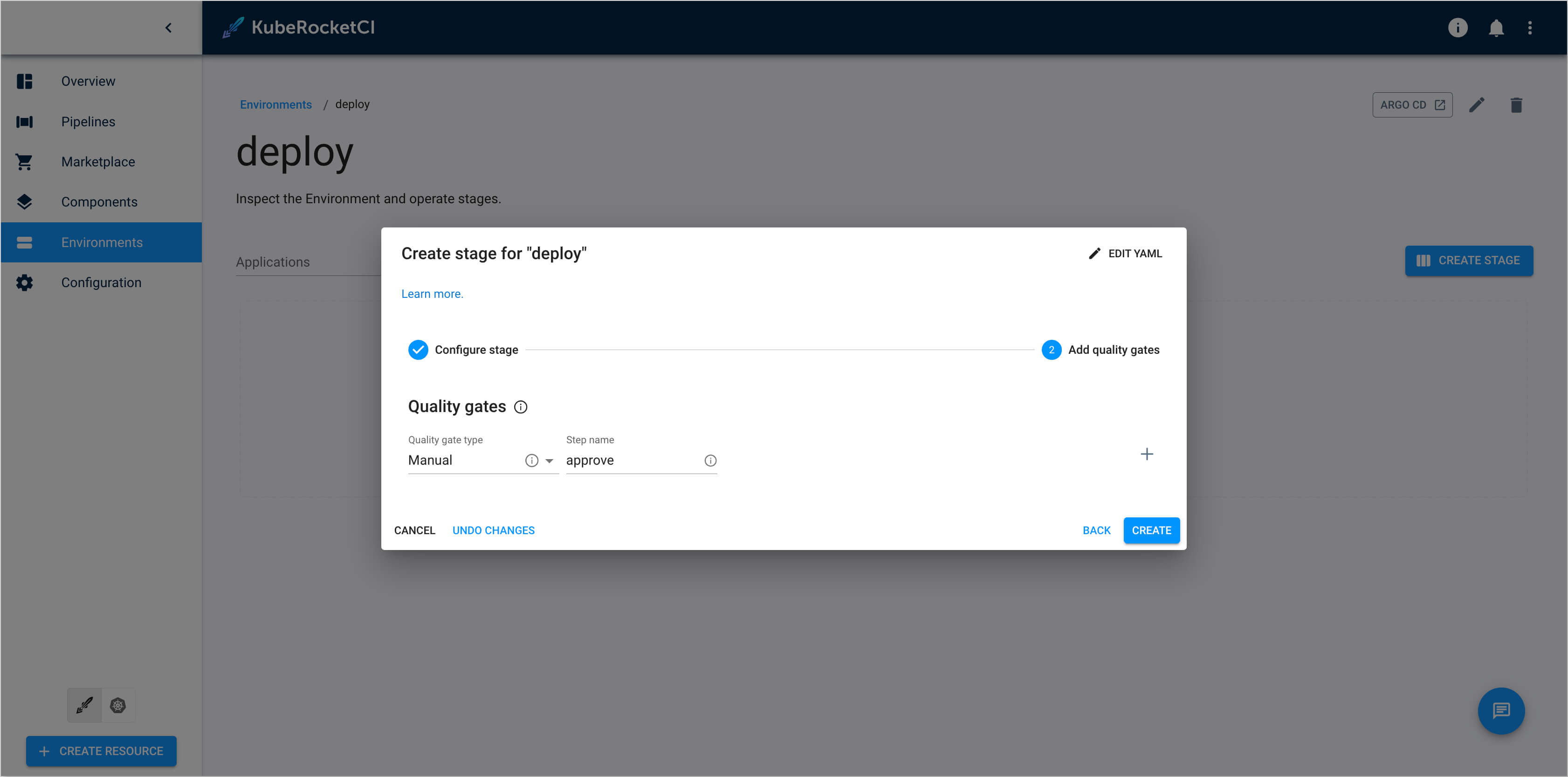1568x777 pixels.
Task: Click the info icon next to Quality gate type
Action: click(x=531, y=460)
